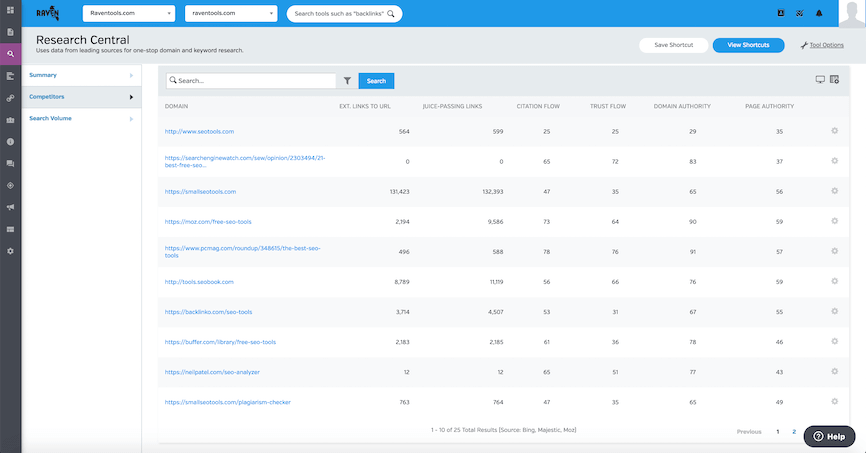Focus the top search tools field

[344, 14]
